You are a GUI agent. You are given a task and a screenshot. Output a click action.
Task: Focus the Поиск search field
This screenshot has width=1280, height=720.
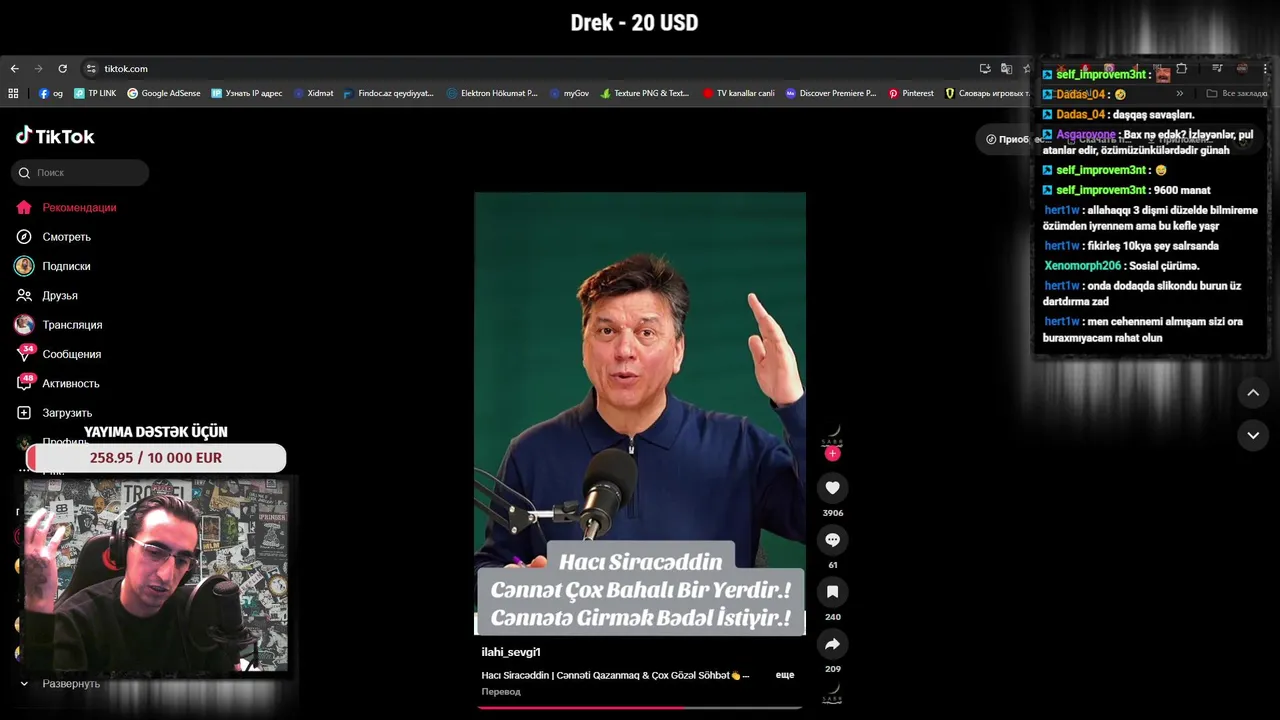click(x=80, y=173)
